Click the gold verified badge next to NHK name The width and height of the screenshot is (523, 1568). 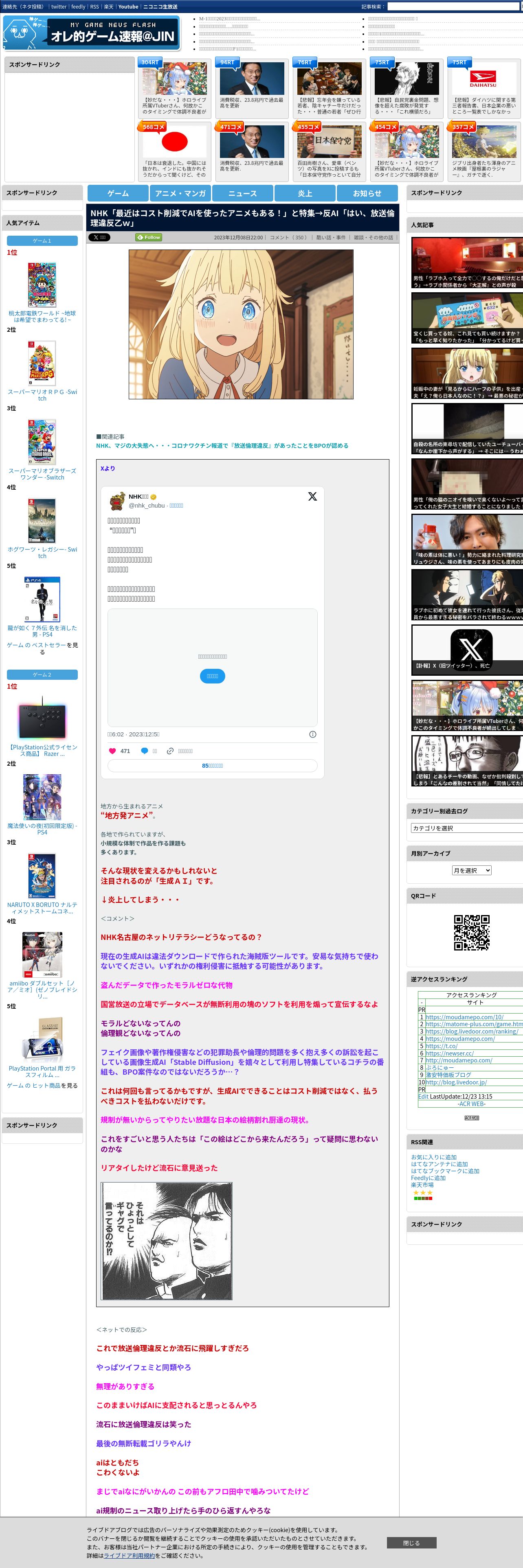tap(154, 497)
